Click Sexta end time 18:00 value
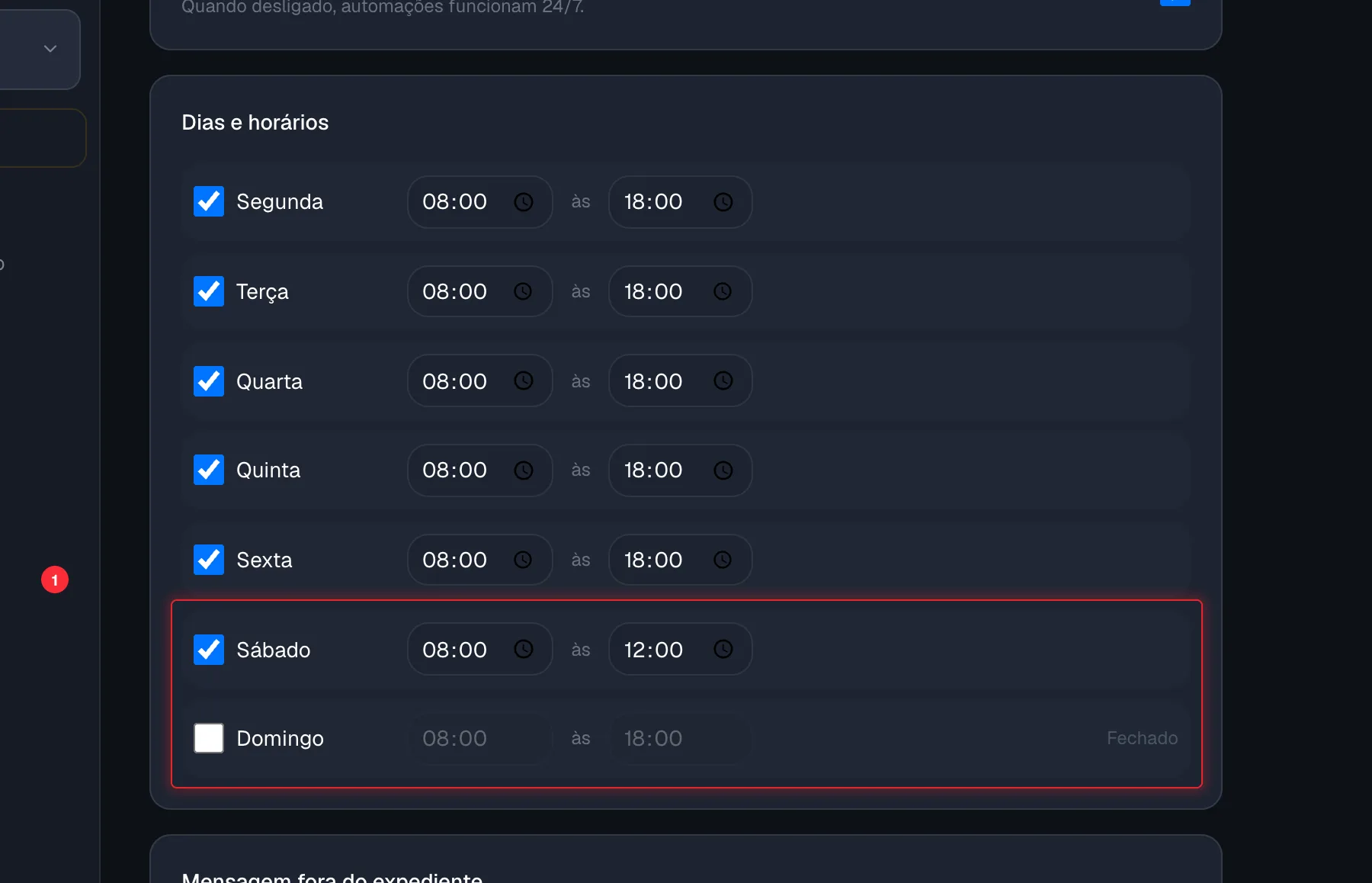This screenshot has height=883, width=1372. coord(653,560)
